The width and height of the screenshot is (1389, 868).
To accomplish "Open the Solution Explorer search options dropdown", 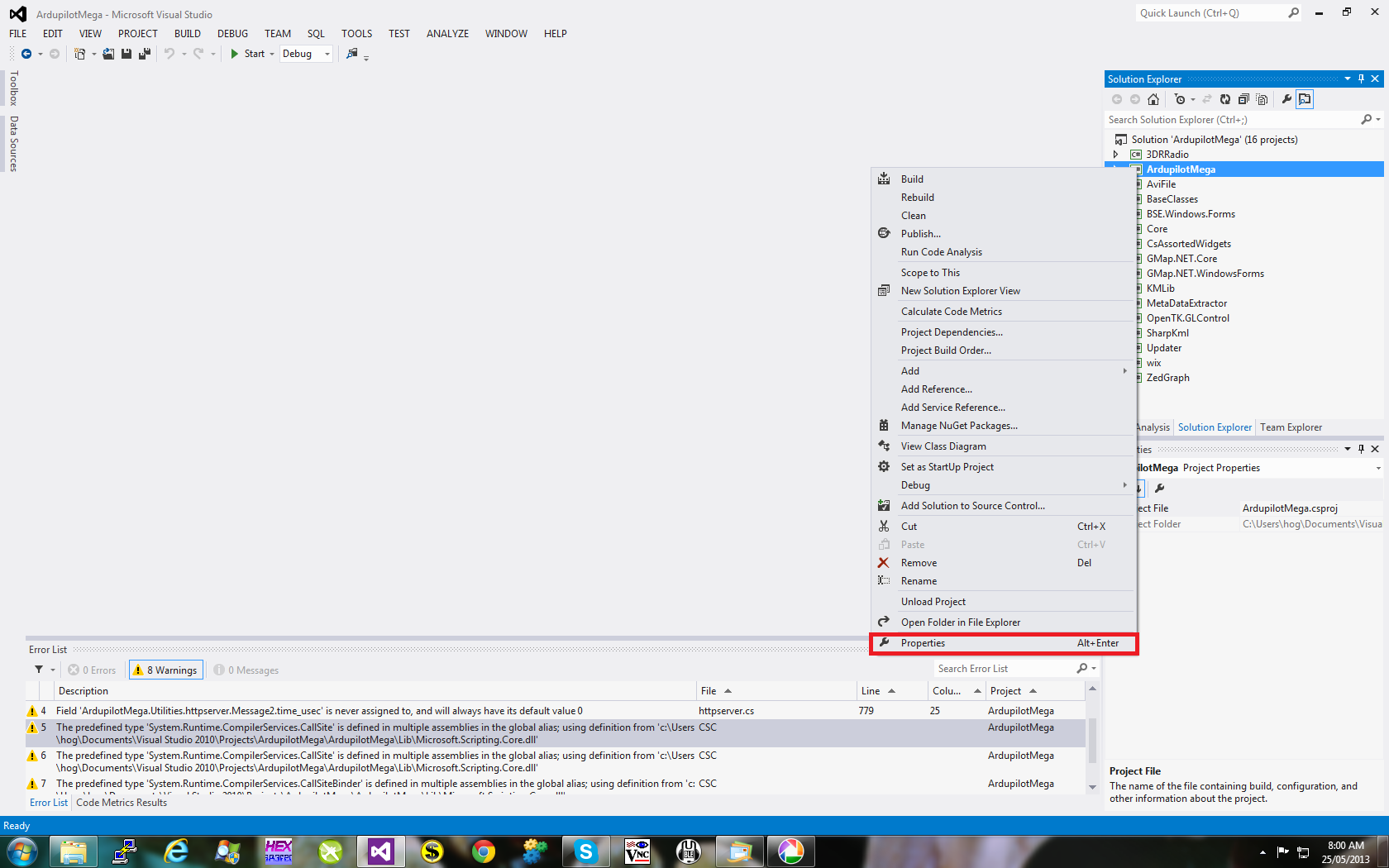I will (1378, 120).
